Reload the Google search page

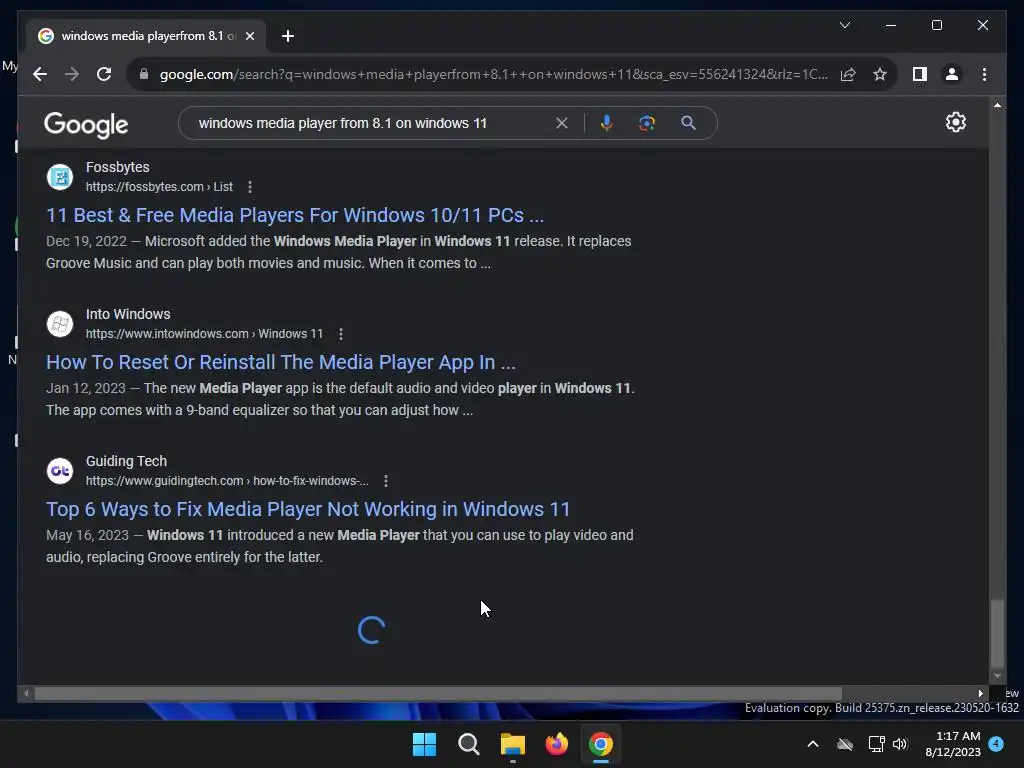(x=104, y=74)
